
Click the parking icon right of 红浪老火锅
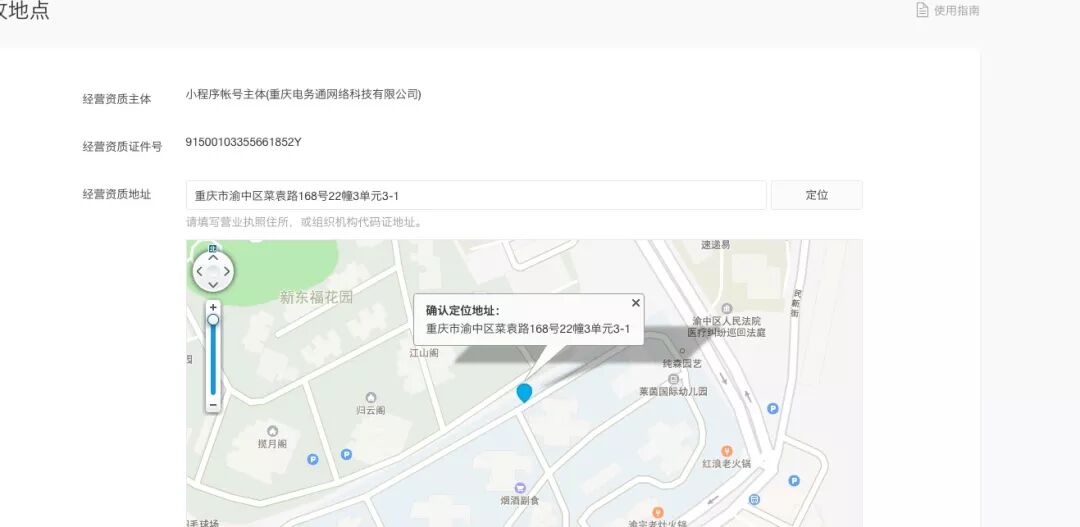793,481
